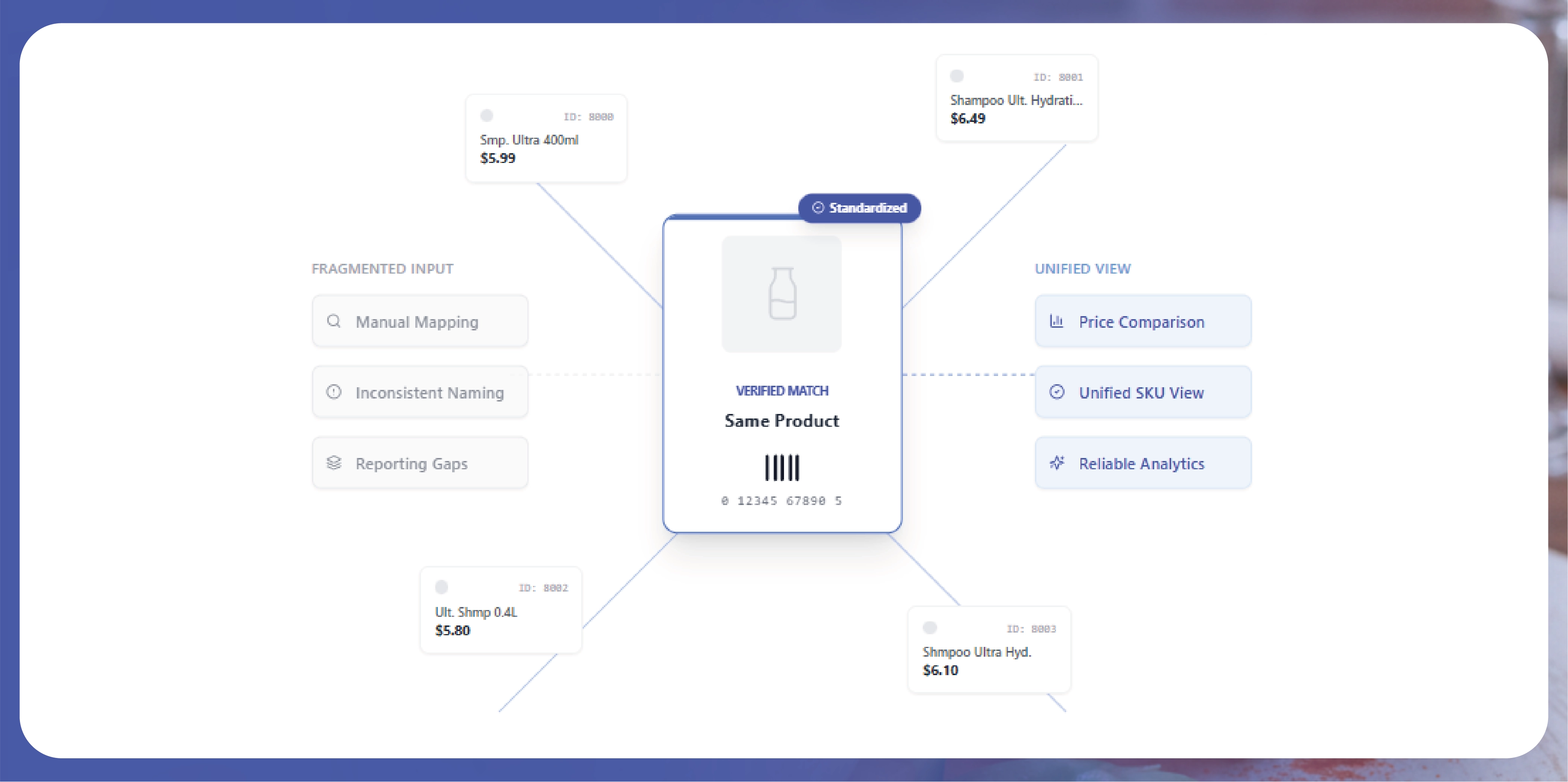Click the bar chart icon in Price Comparison
Screen dimensions: 1568x782
coord(1057,321)
